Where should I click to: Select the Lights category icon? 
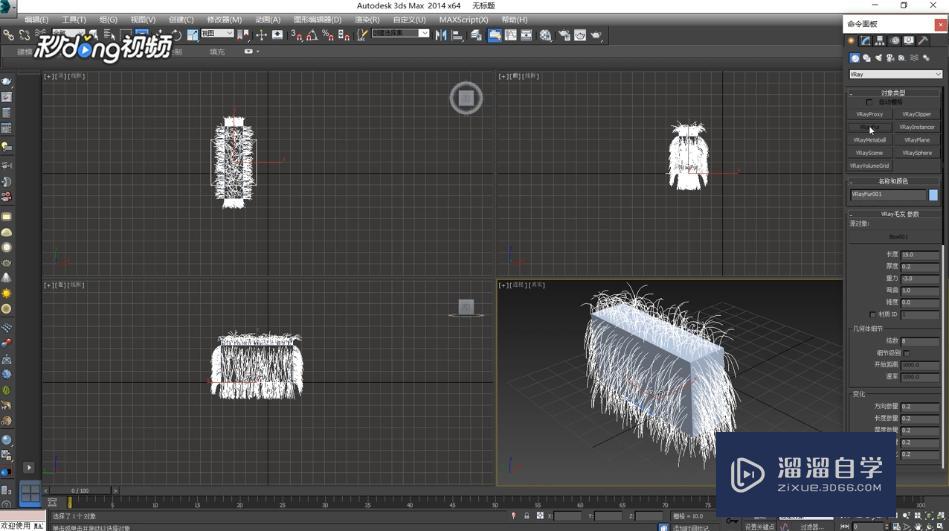click(878, 58)
